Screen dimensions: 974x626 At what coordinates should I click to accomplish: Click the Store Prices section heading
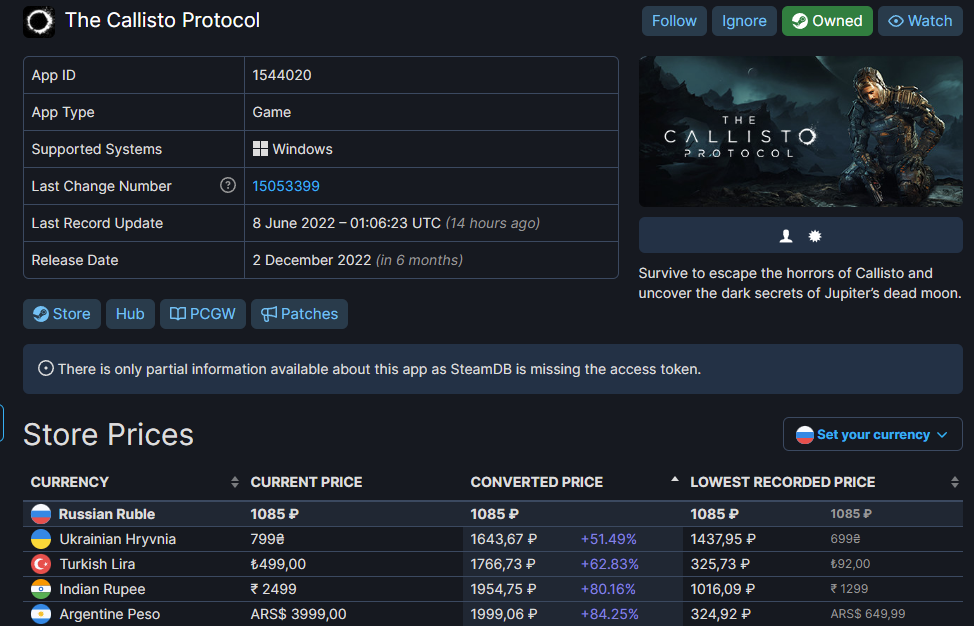click(109, 434)
